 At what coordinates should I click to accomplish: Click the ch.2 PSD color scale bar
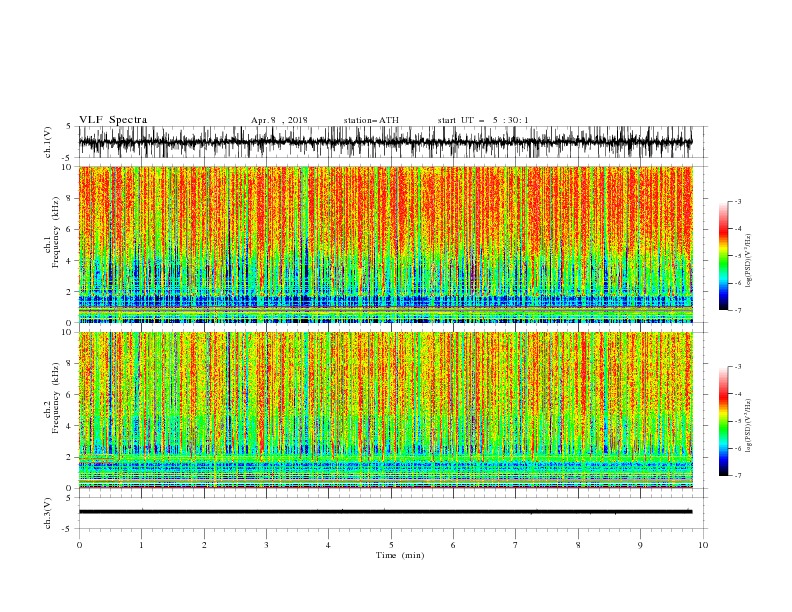[x=723, y=421]
